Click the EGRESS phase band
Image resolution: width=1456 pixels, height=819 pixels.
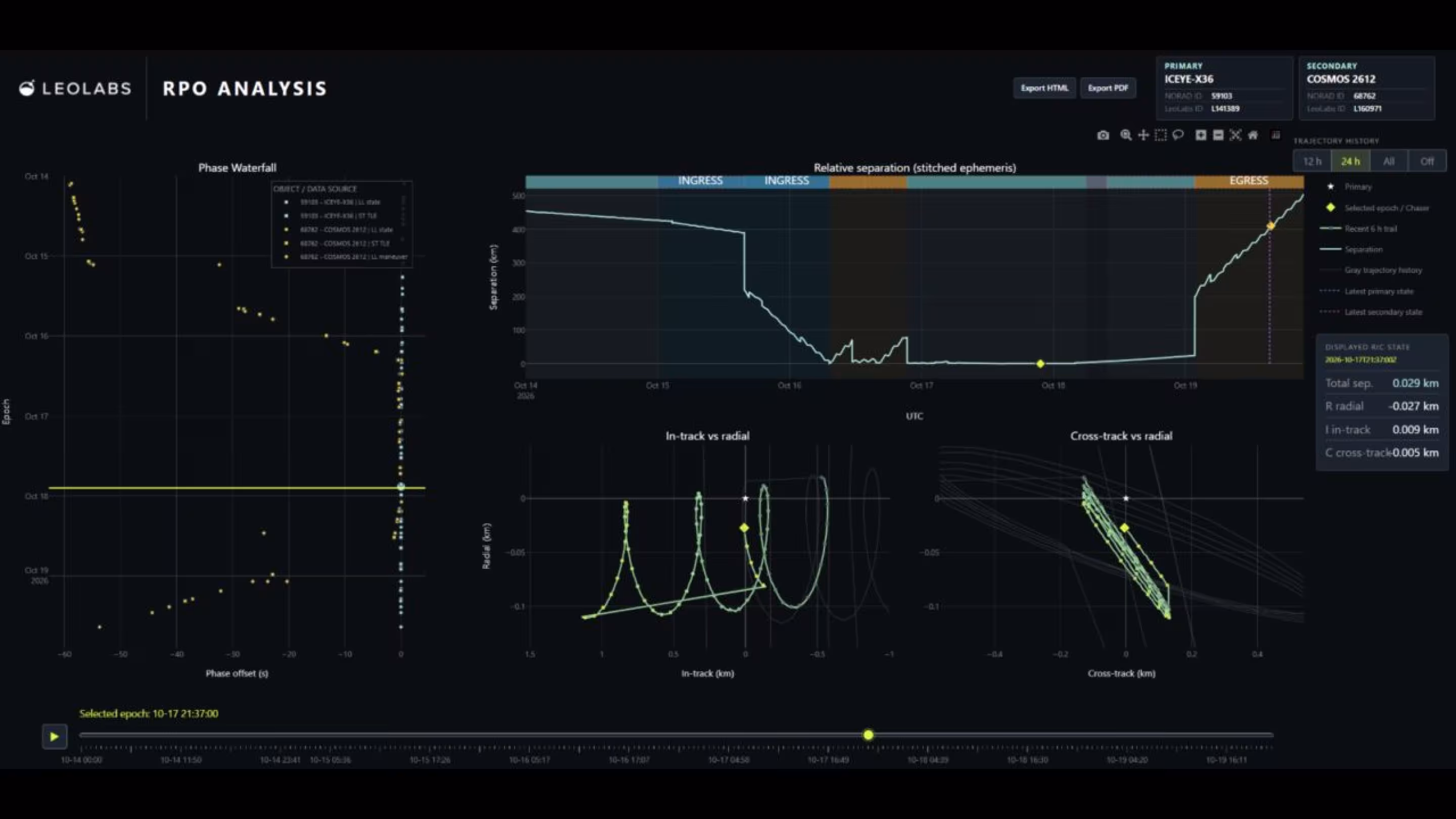tap(1249, 181)
